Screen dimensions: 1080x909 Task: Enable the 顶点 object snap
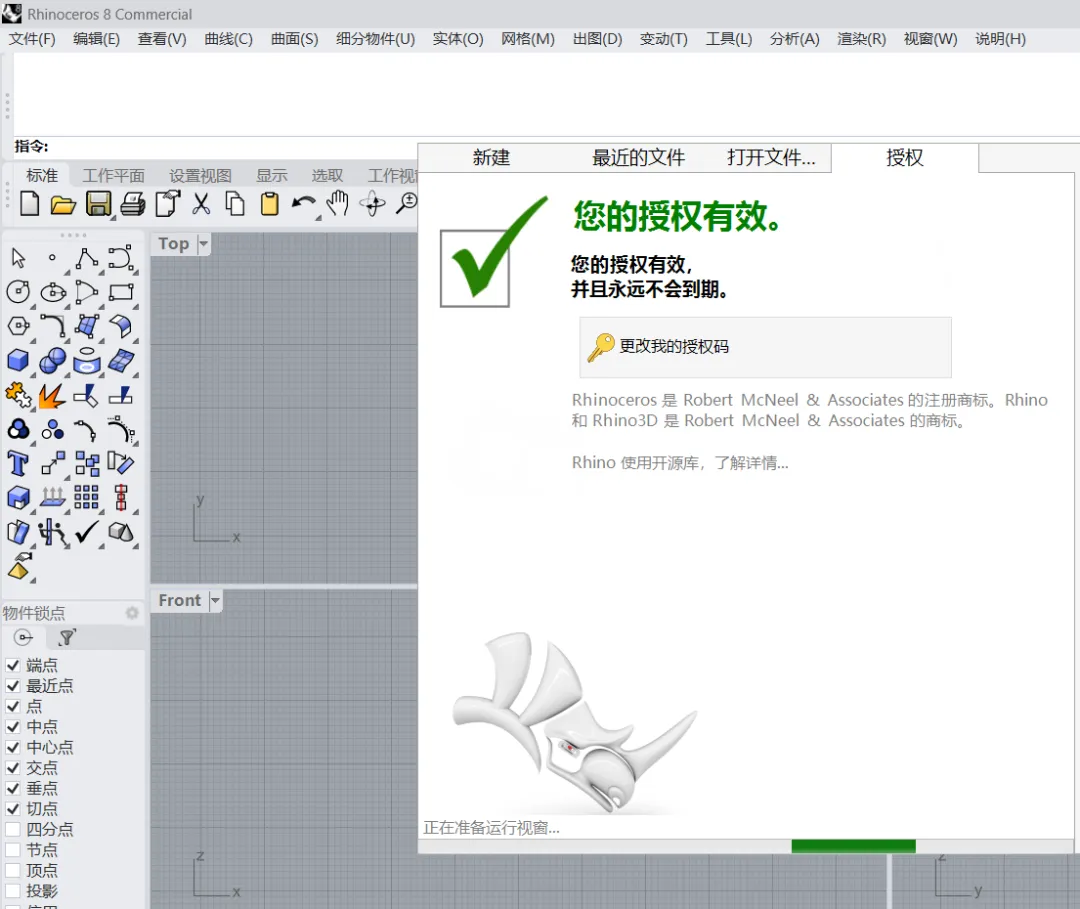[12, 870]
